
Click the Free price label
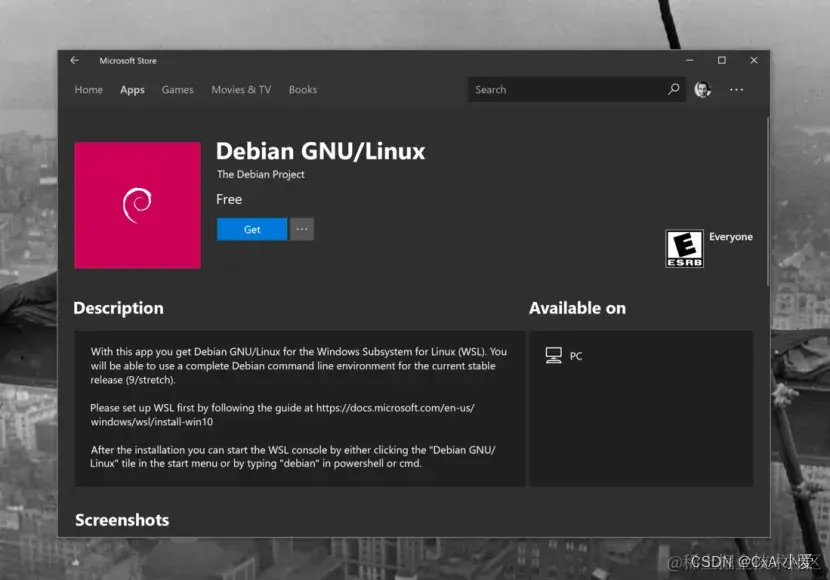tap(229, 200)
